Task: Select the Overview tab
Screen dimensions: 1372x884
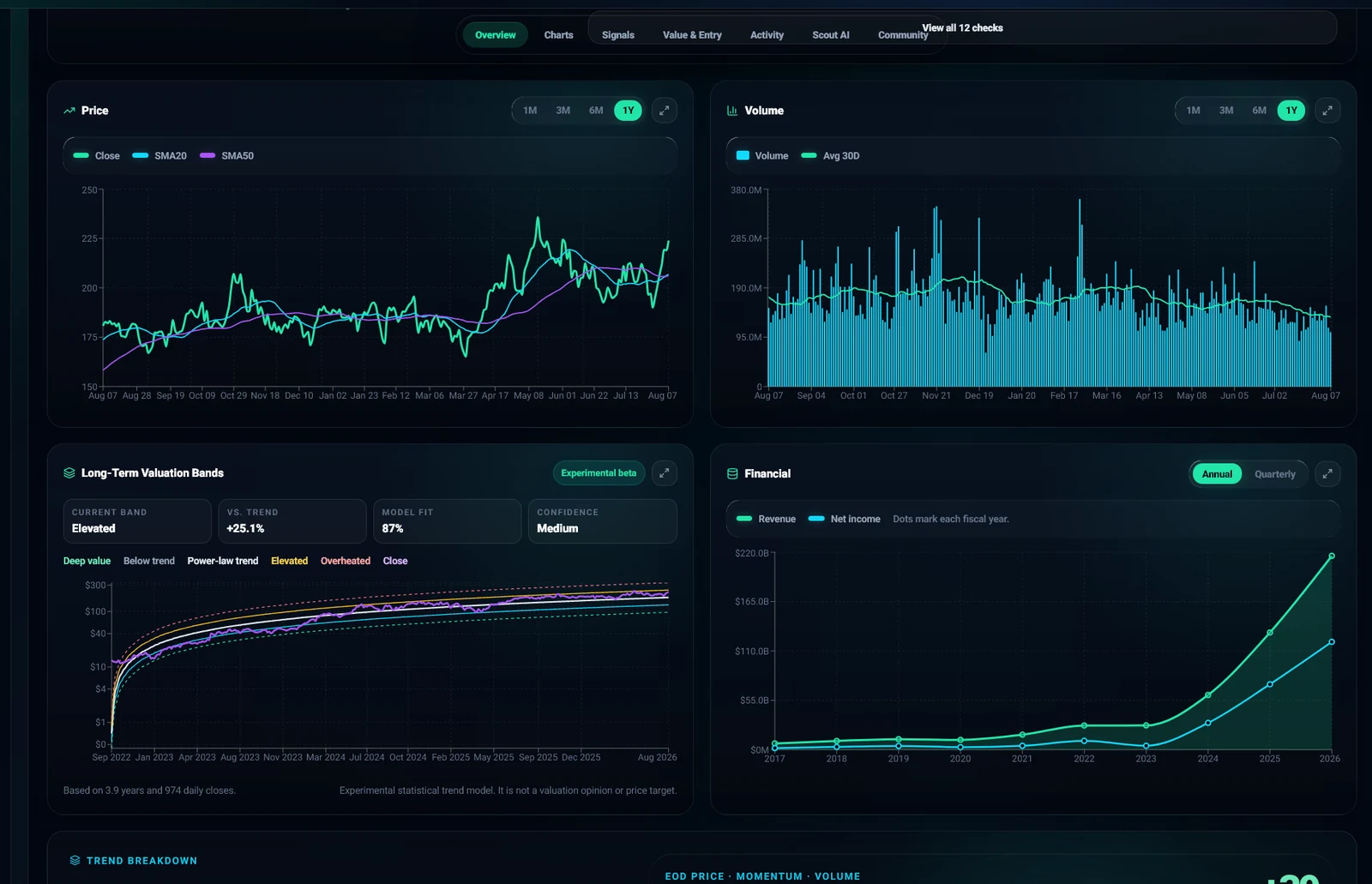Action: (496, 35)
